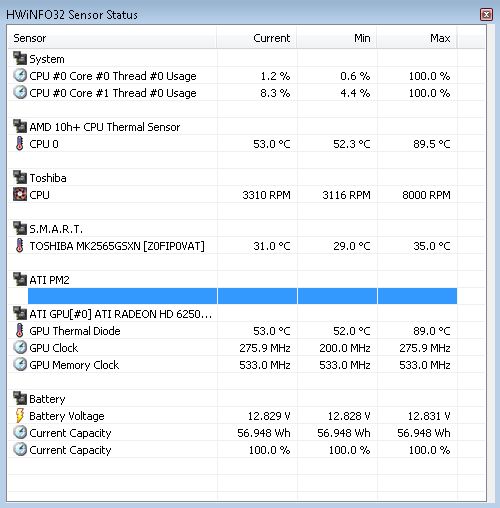This screenshot has height=508, width=500.
Task: Click the CPU fan icon
Action: click(20, 194)
